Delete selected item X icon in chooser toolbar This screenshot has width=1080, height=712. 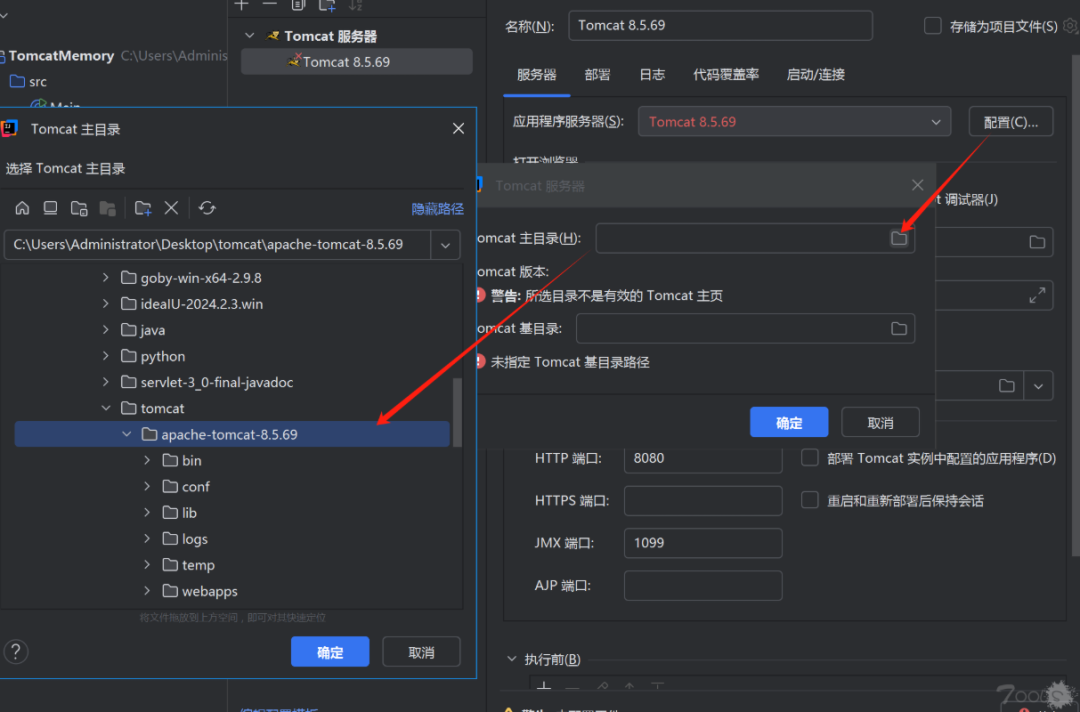coord(172,208)
